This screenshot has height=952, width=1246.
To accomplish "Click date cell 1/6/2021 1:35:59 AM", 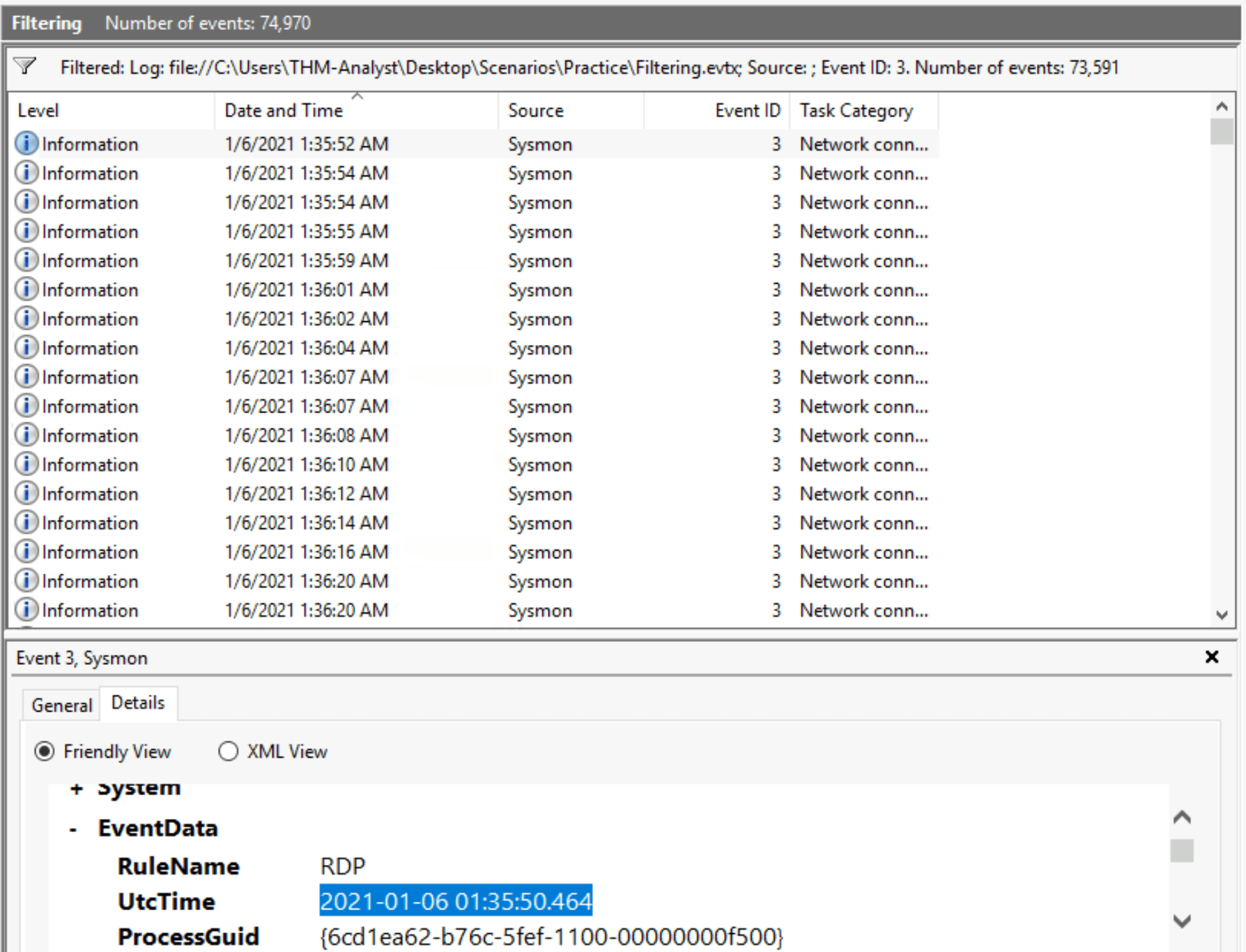I will click(306, 260).
